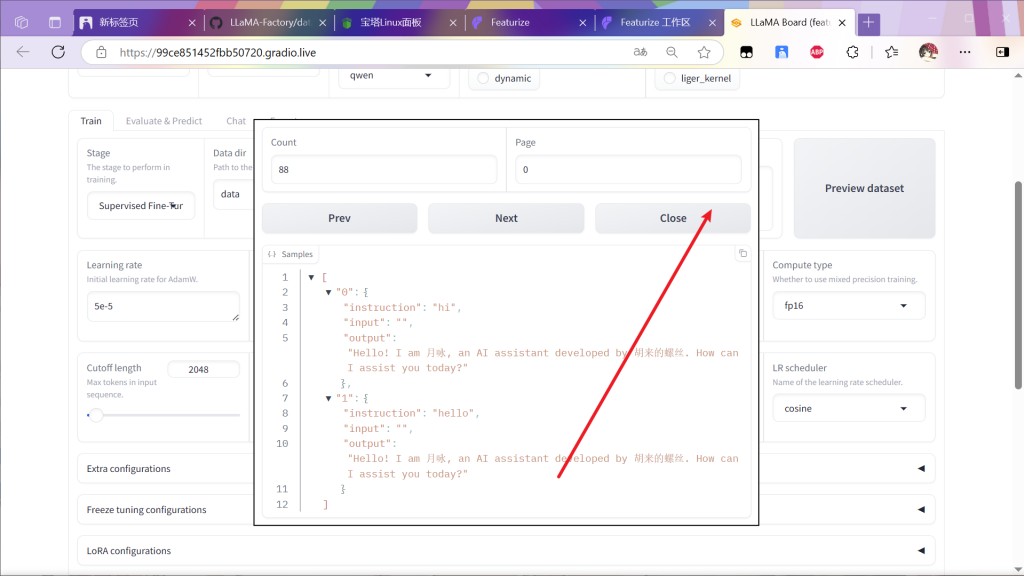Select the dynamic radio option
Viewport: 1024px width, 576px height.
[x=483, y=78]
